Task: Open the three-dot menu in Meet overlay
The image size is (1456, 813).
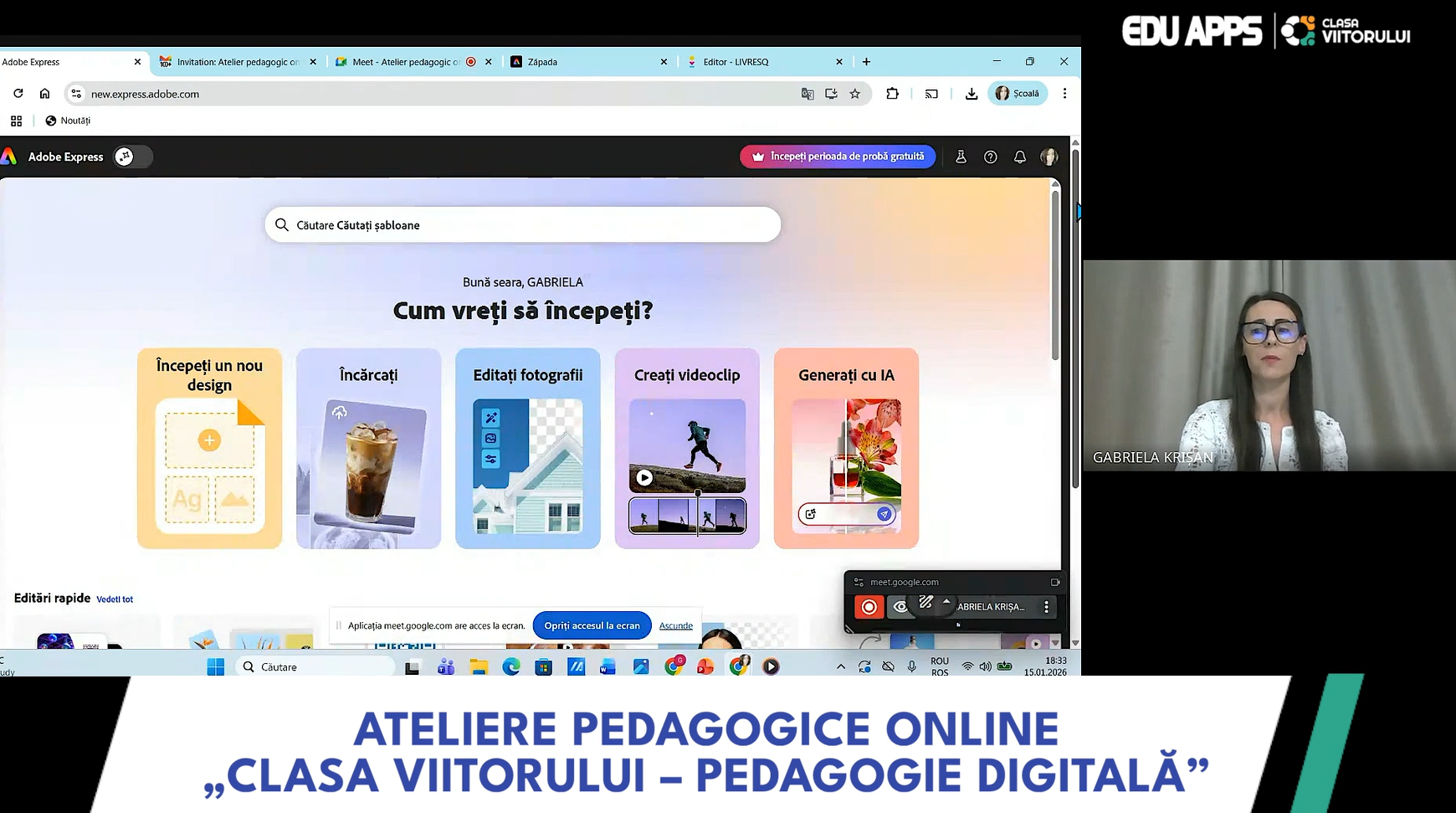Action: click(1046, 607)
